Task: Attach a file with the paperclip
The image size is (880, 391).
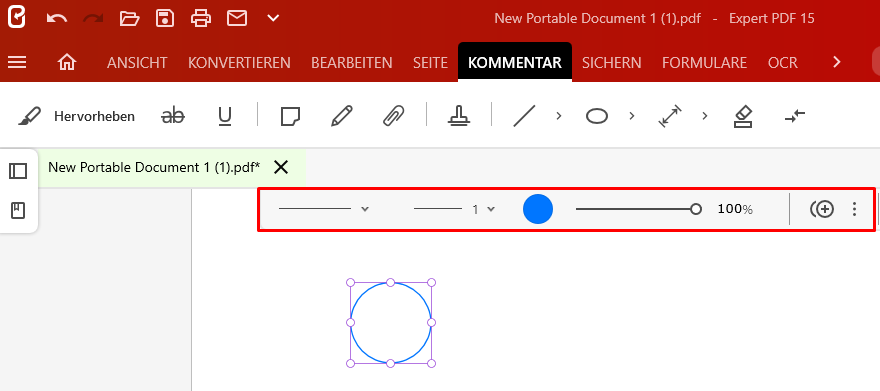Action: coord(393,116)
